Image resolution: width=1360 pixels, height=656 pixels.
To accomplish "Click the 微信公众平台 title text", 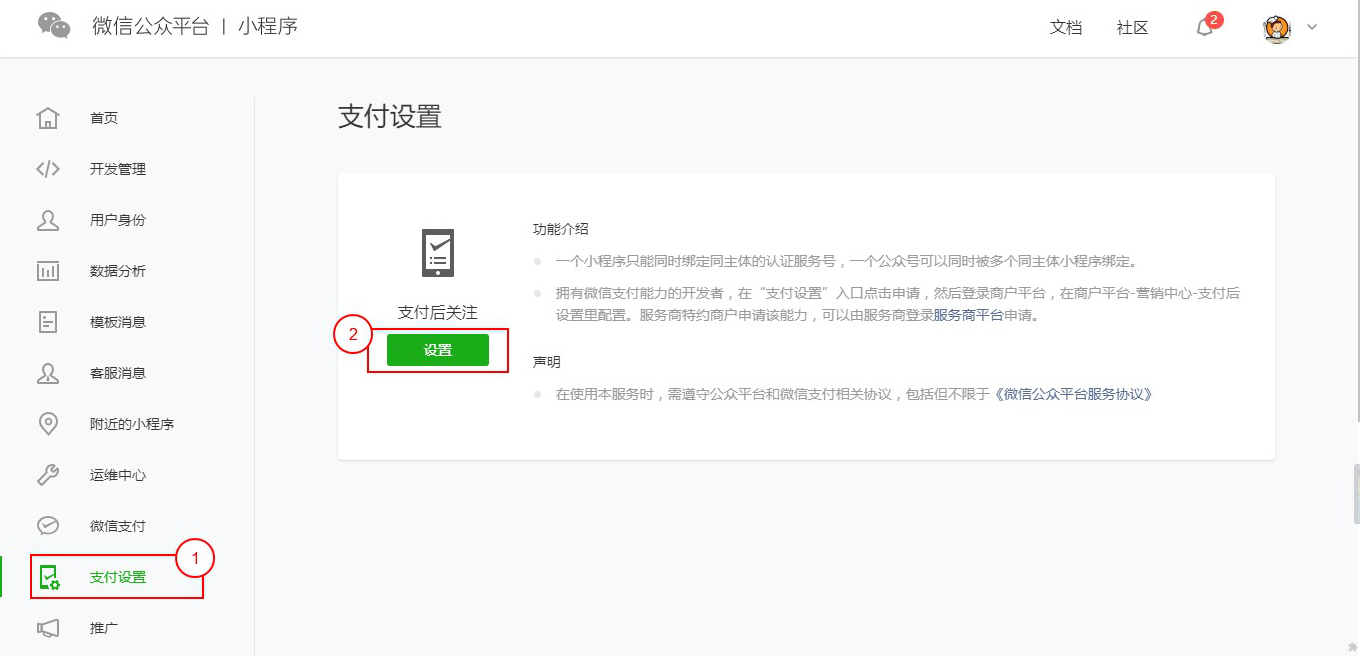I will click(151, 27).
